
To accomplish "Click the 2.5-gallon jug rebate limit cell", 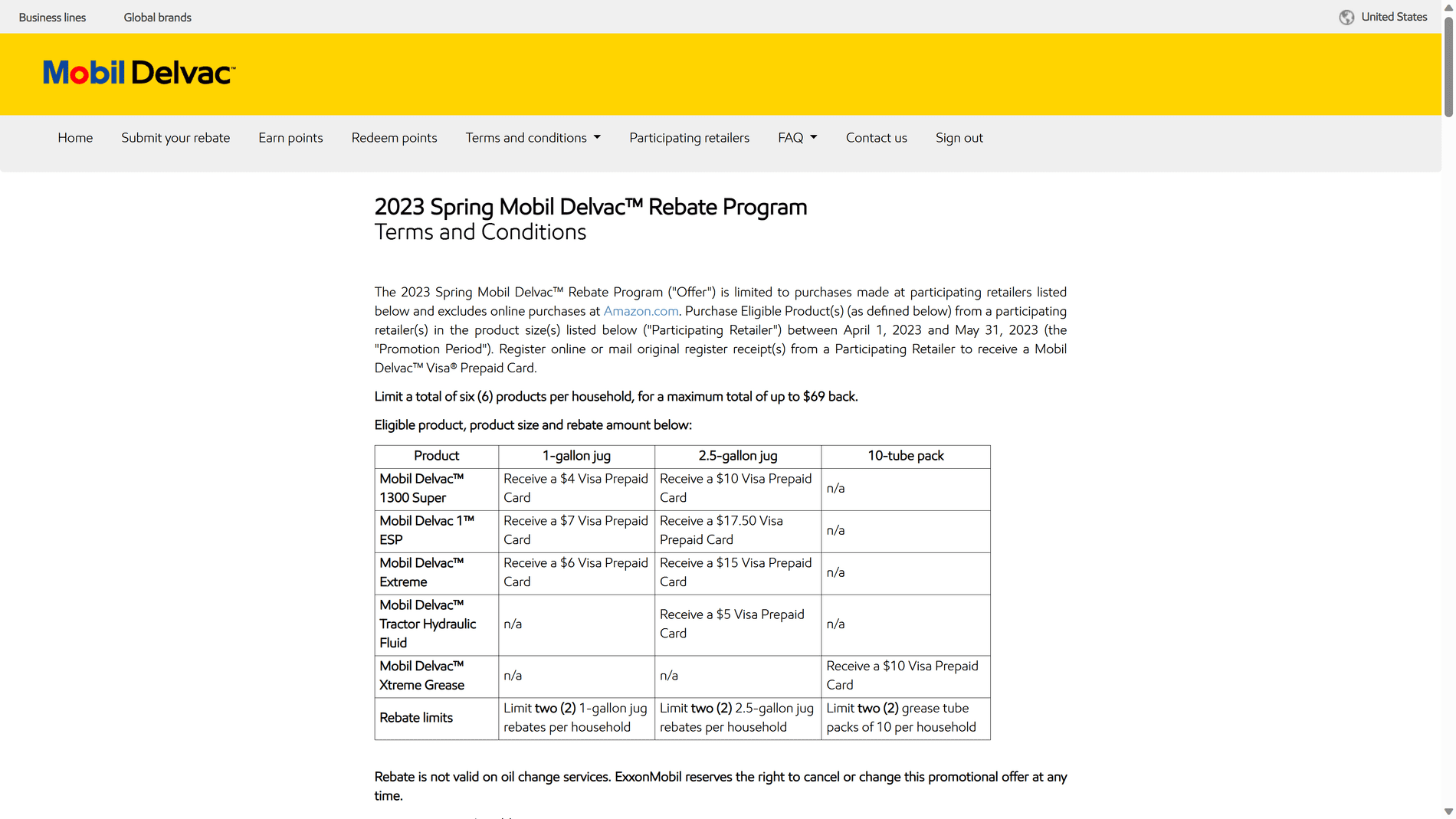I will pos(737,718).
